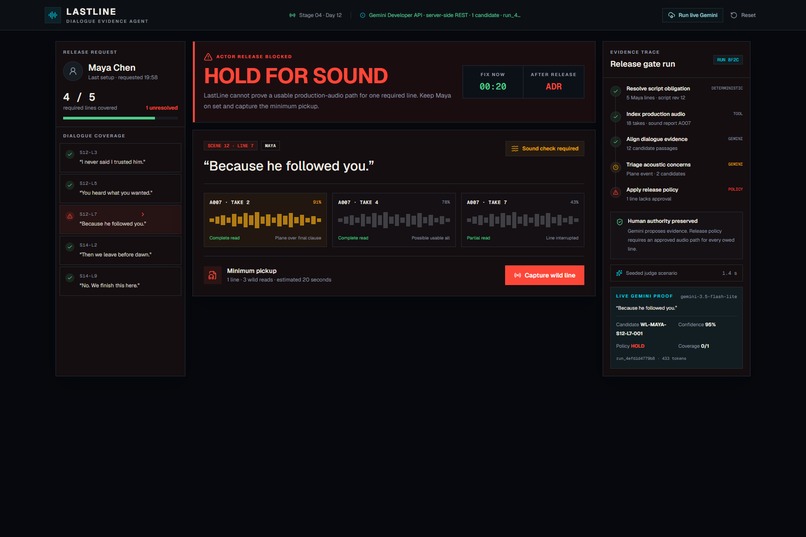This screenshot has height=537, width=806.
Task: Click the Apply release policy warning icon
Action: (x=615, y=192)
